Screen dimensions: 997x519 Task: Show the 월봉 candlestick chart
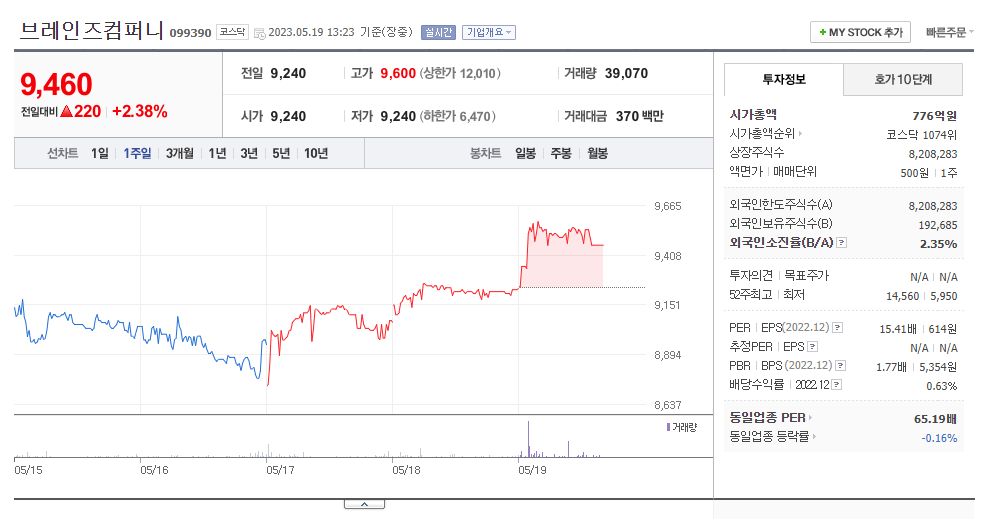(598, 153)
